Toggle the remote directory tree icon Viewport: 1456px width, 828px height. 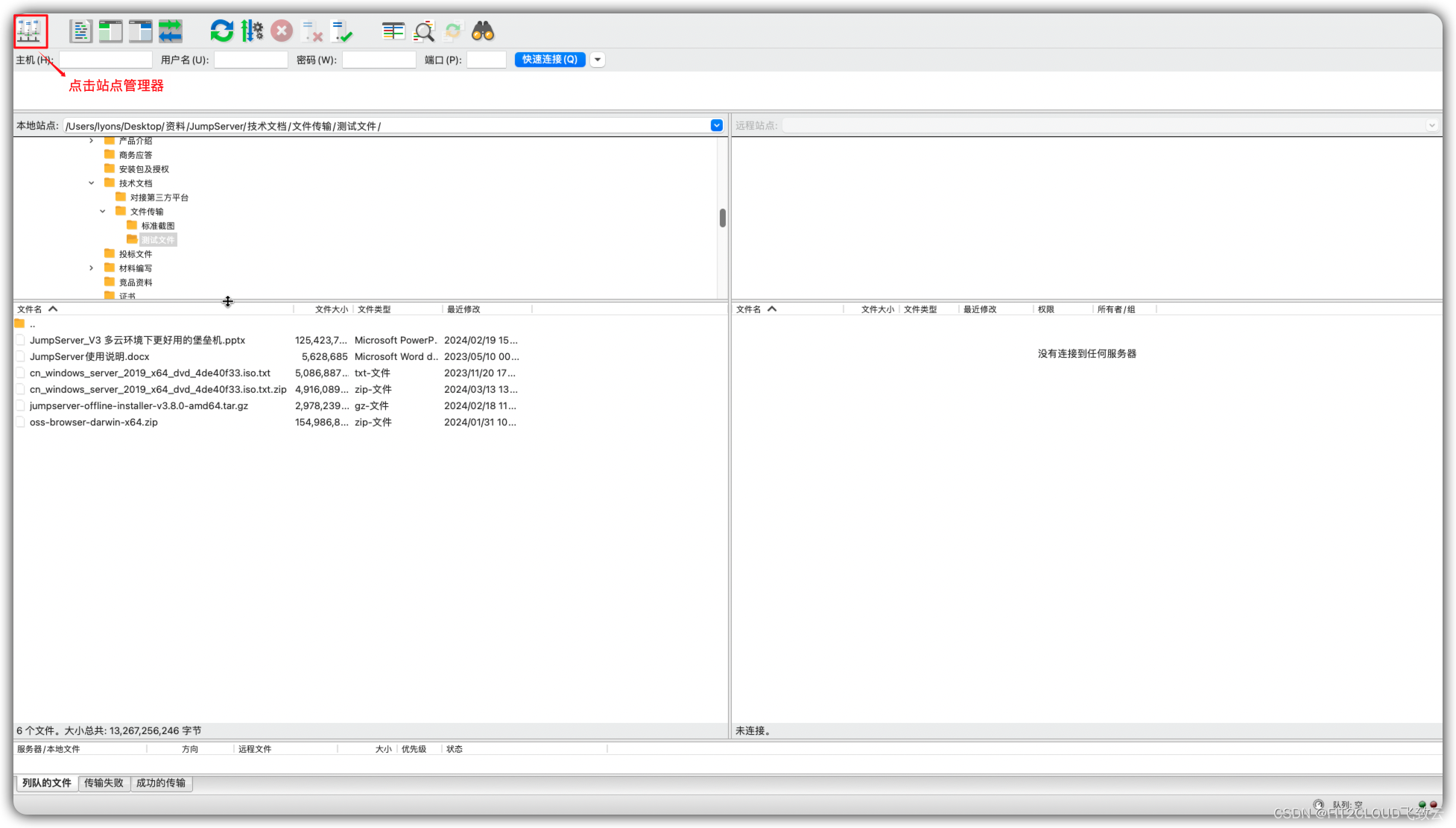coord(140,31)
